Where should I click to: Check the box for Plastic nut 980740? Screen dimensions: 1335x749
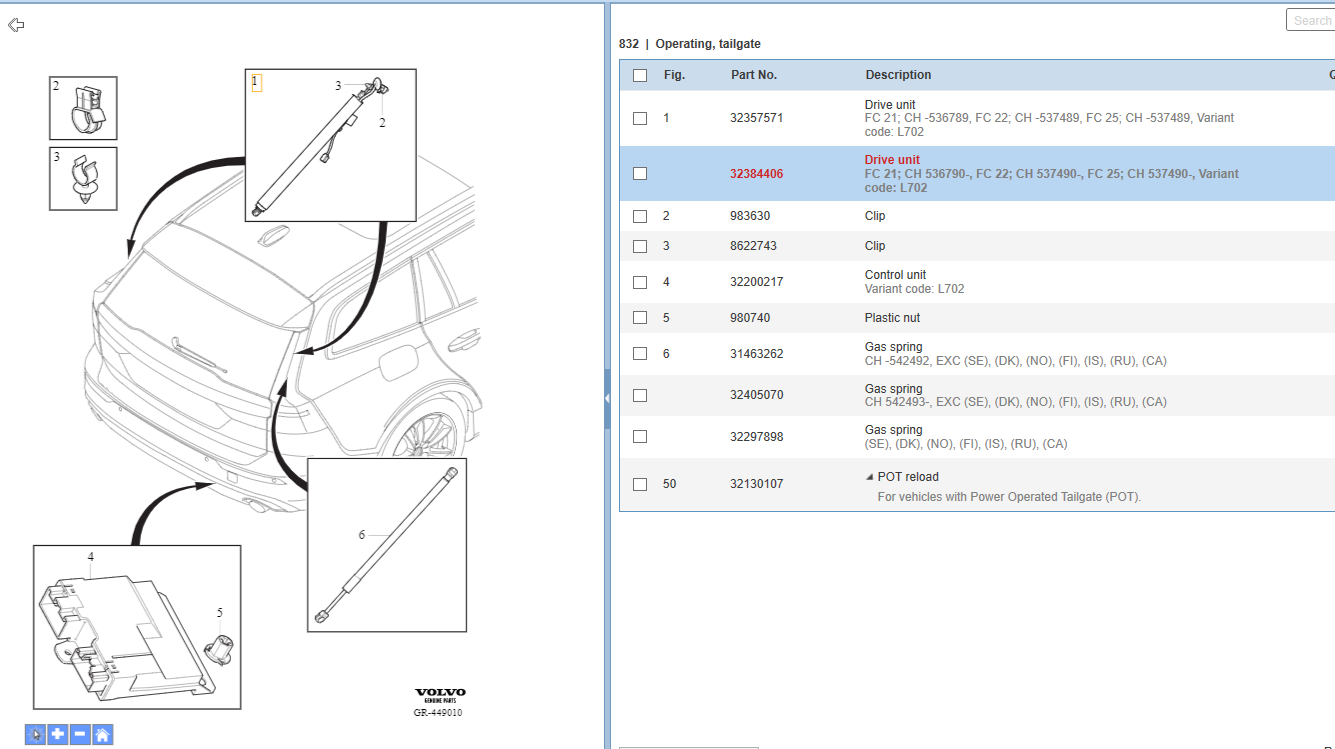(x=640, y=318)
